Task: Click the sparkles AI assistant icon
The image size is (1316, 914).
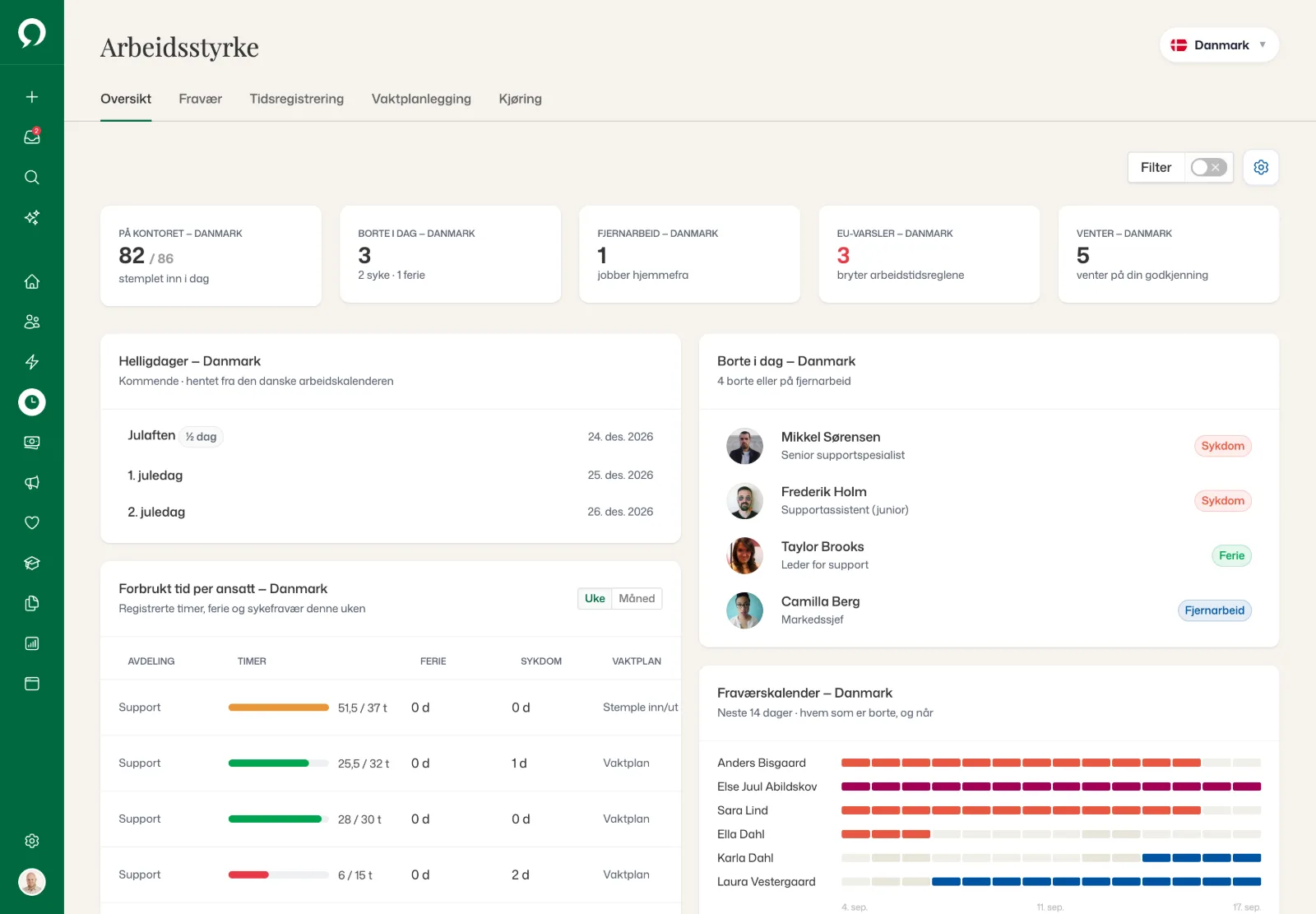Action: (x=32, y=217)
